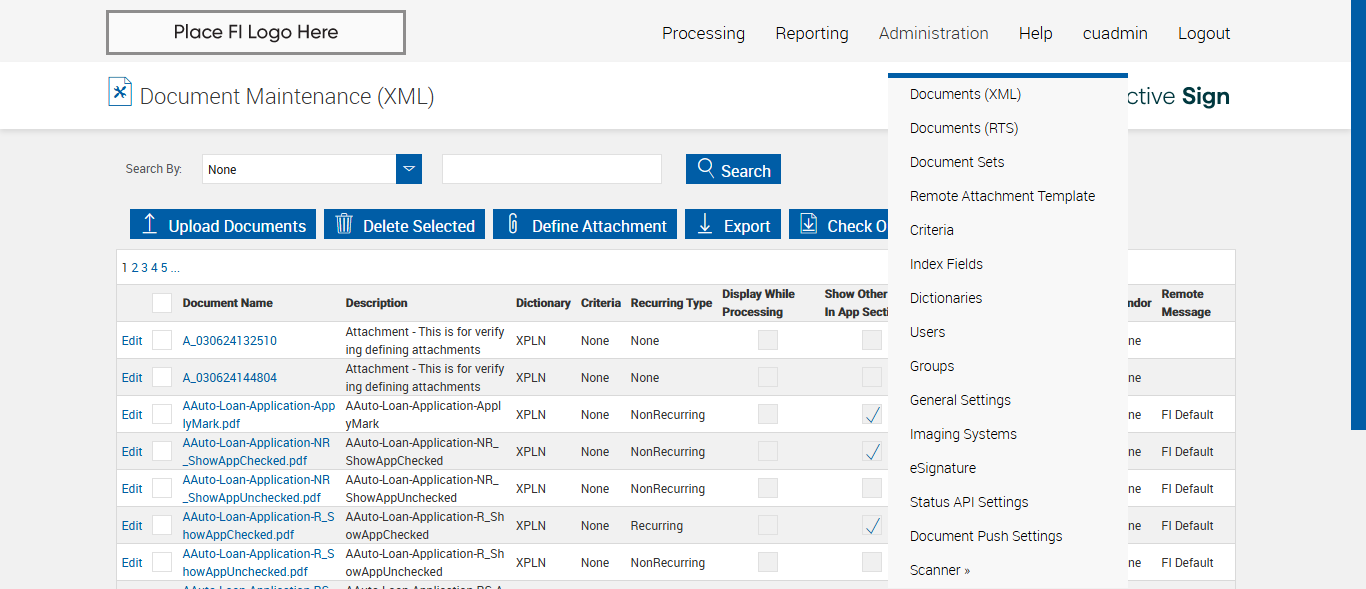Click the Upload Documents arrow icon
1366x589 pixels.
pyautogui.click(x=150, y=224)
